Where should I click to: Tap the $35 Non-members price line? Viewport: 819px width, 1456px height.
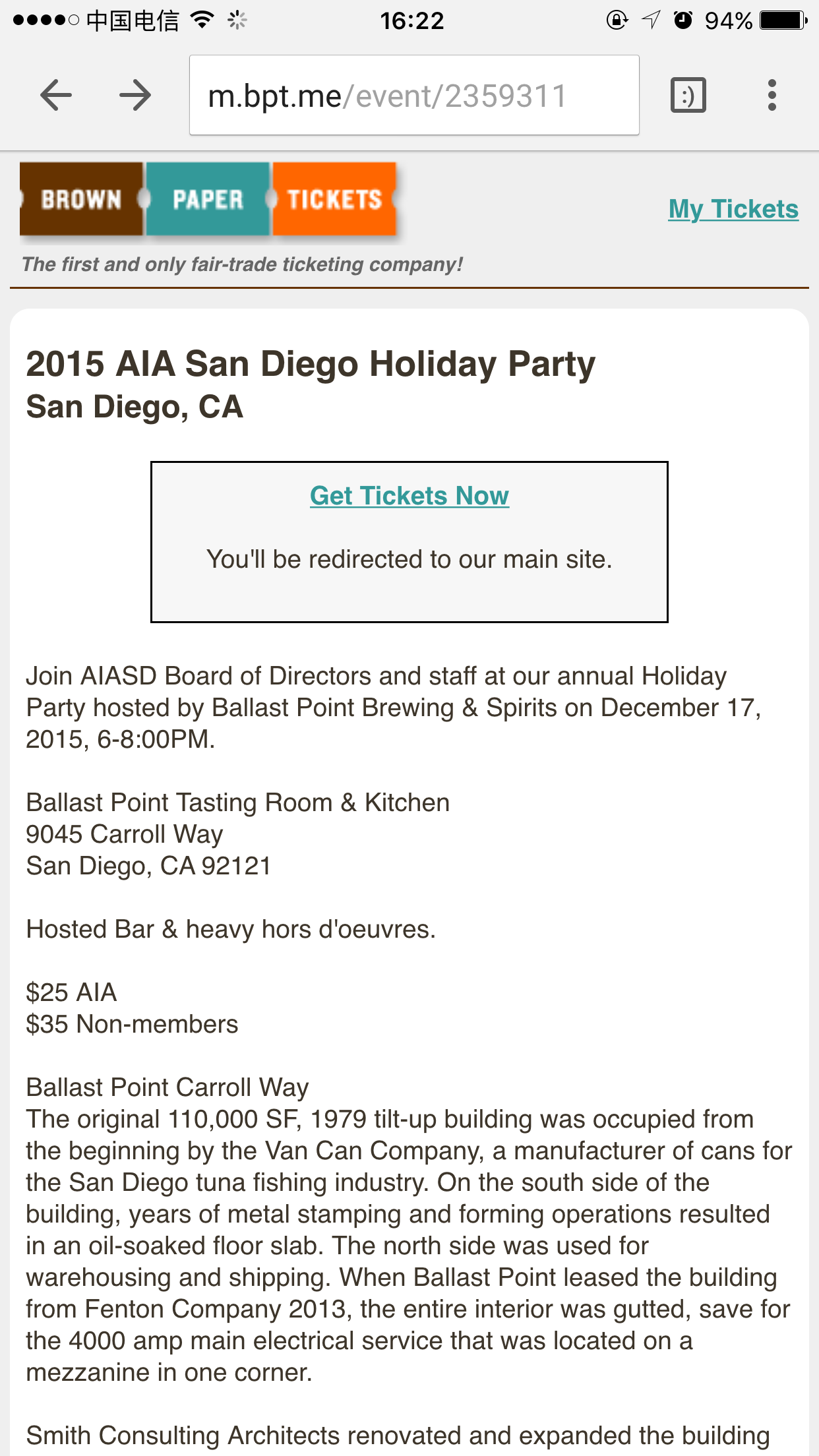[132, 1024]
